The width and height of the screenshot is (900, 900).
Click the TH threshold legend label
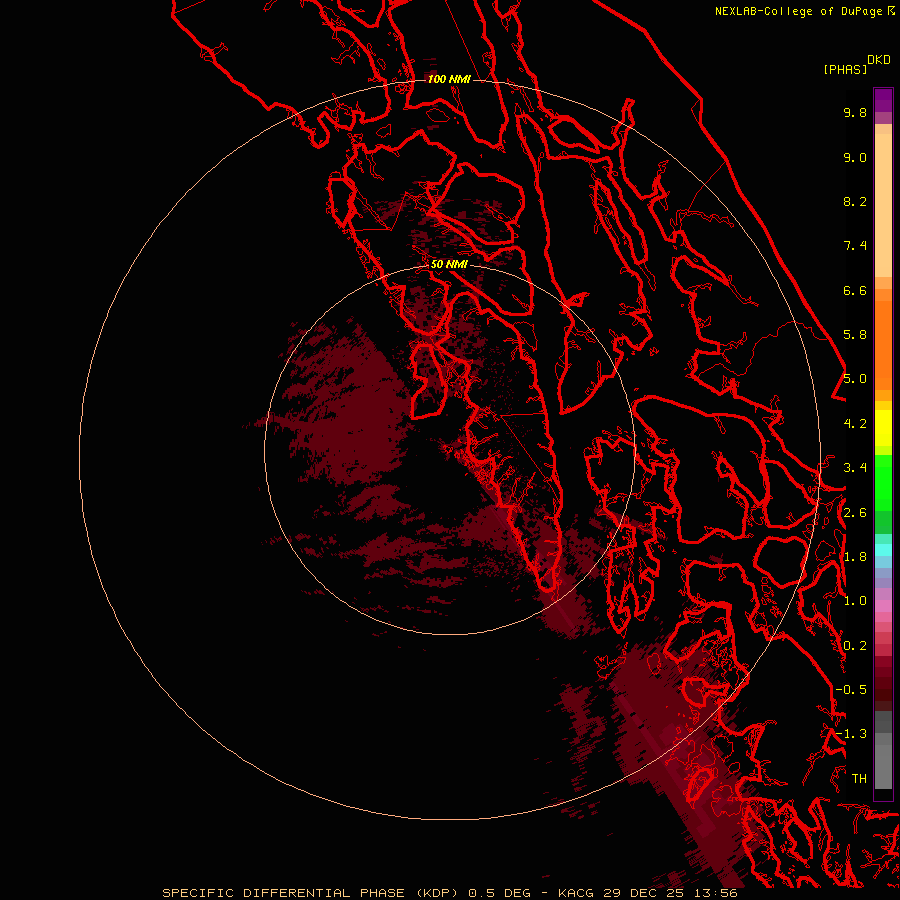[859, 779]
